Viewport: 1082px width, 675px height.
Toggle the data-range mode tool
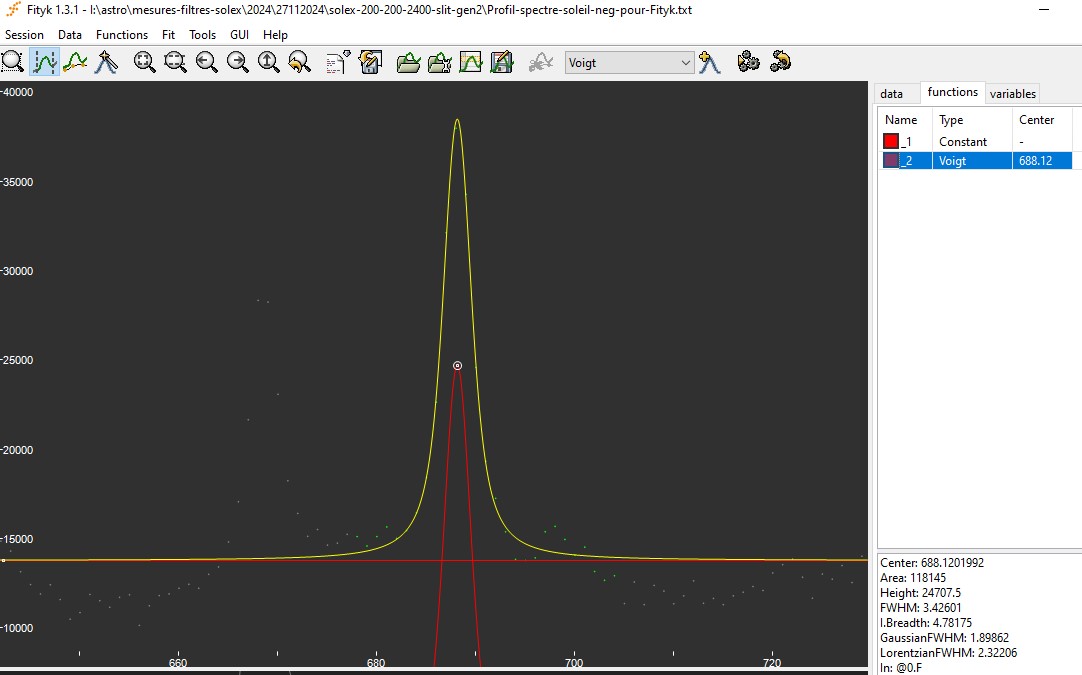pyautogui.click(x=44, y=62)
